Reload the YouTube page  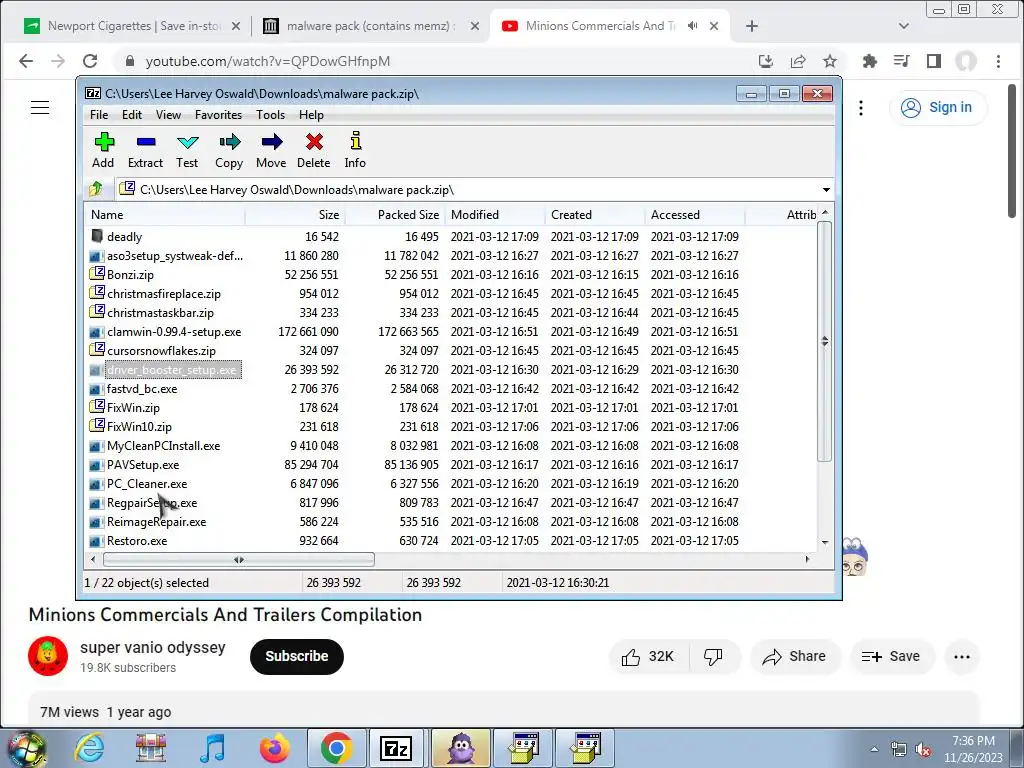[90, 61]
